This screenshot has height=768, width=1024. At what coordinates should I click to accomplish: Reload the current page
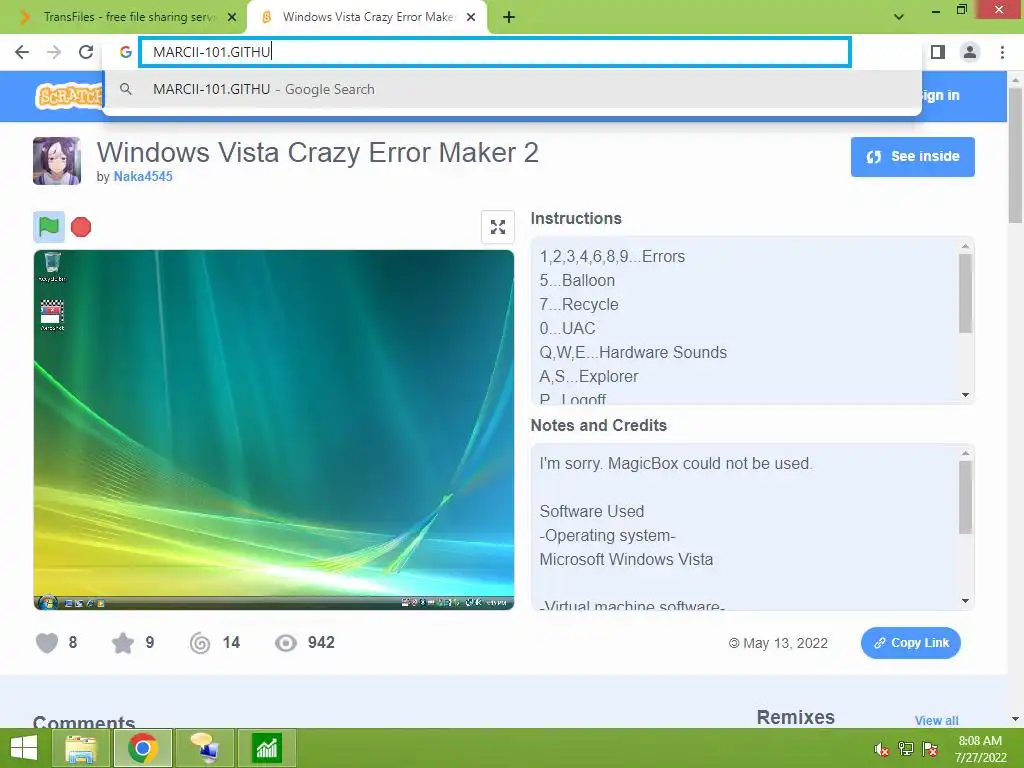(x=86, y=52)
